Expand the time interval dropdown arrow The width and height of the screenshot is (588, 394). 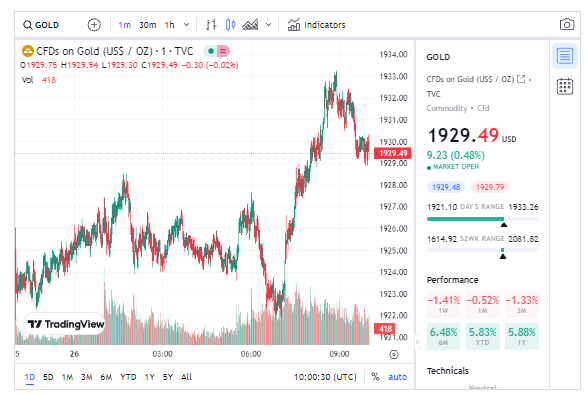click(x=186, y=25)
